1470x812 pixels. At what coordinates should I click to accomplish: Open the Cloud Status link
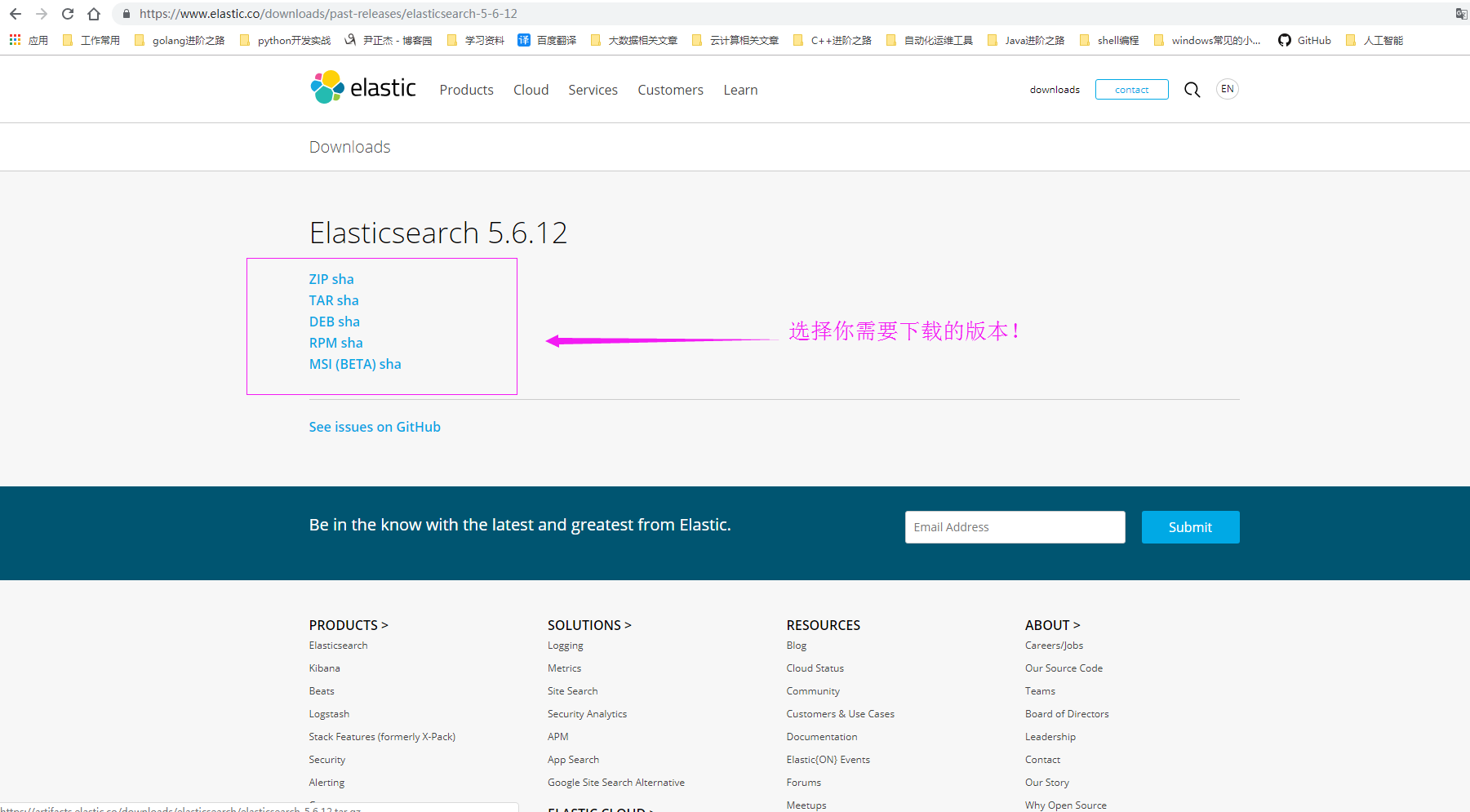815,668
